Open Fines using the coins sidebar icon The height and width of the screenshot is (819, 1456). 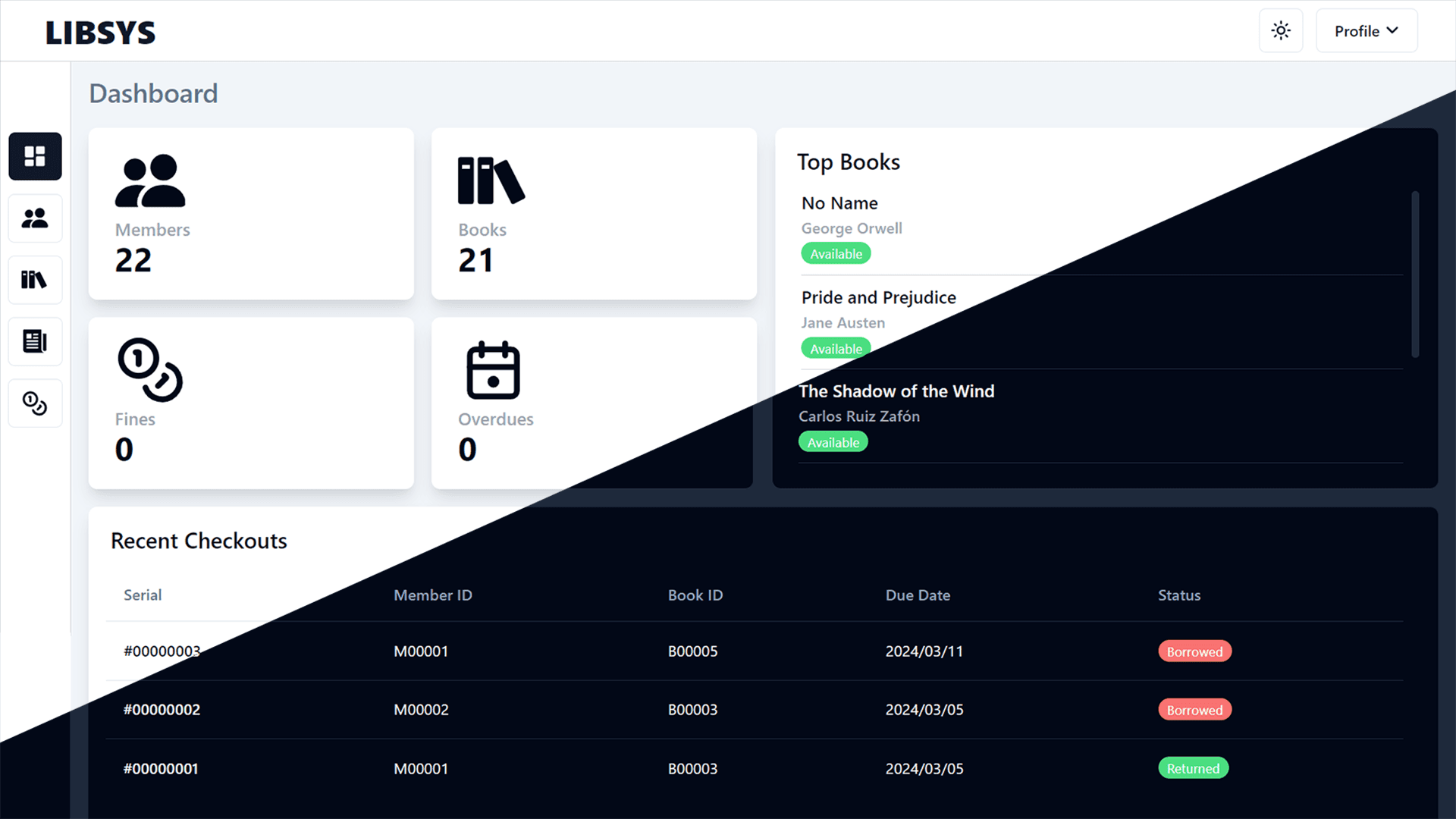click(x=35, y=403)
